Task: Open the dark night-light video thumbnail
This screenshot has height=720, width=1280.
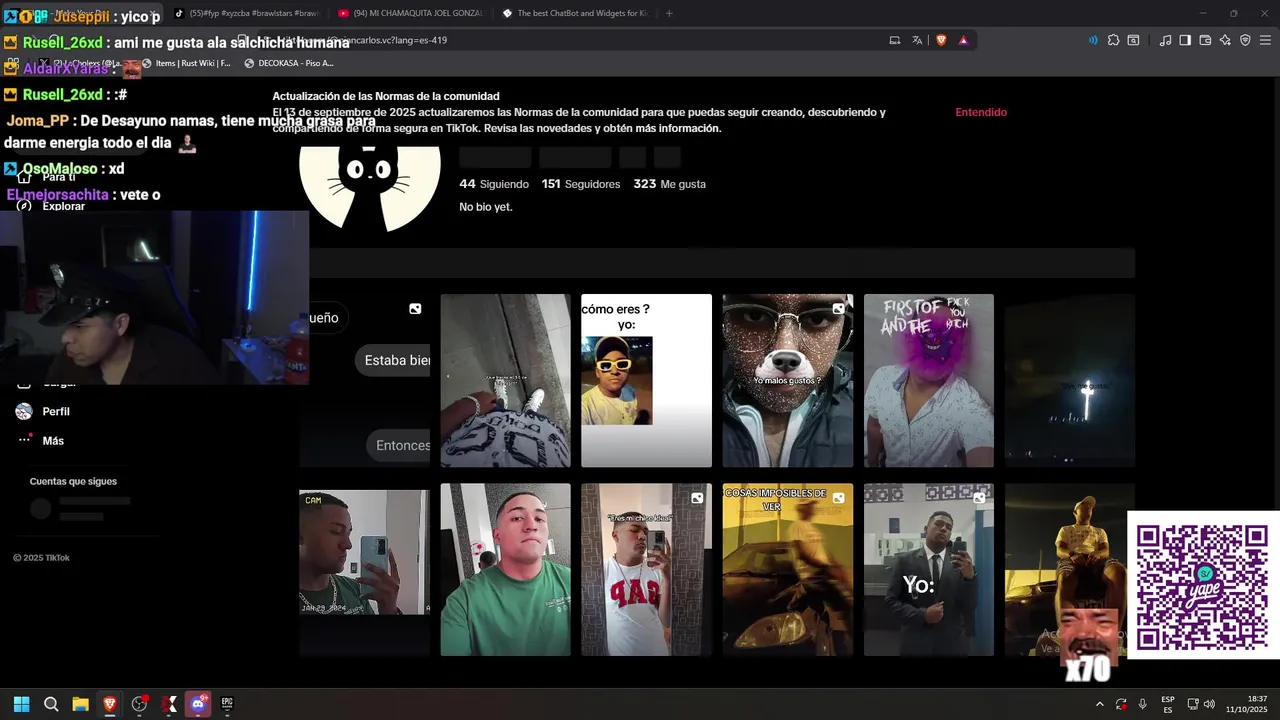Action: (x=1070, y=380)
